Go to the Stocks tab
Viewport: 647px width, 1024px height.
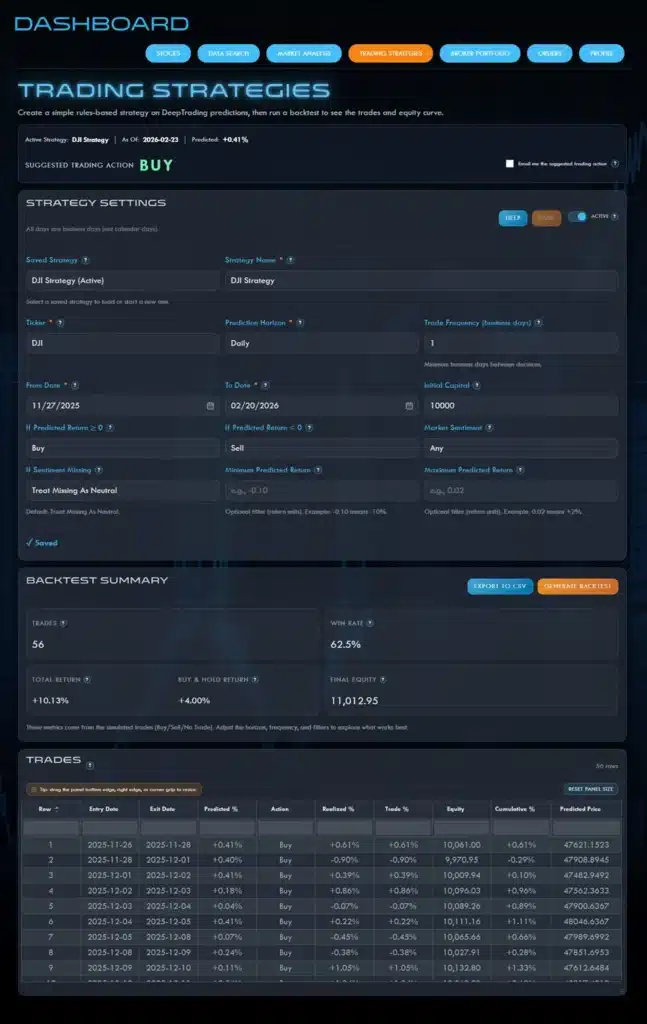coord(168,54)
